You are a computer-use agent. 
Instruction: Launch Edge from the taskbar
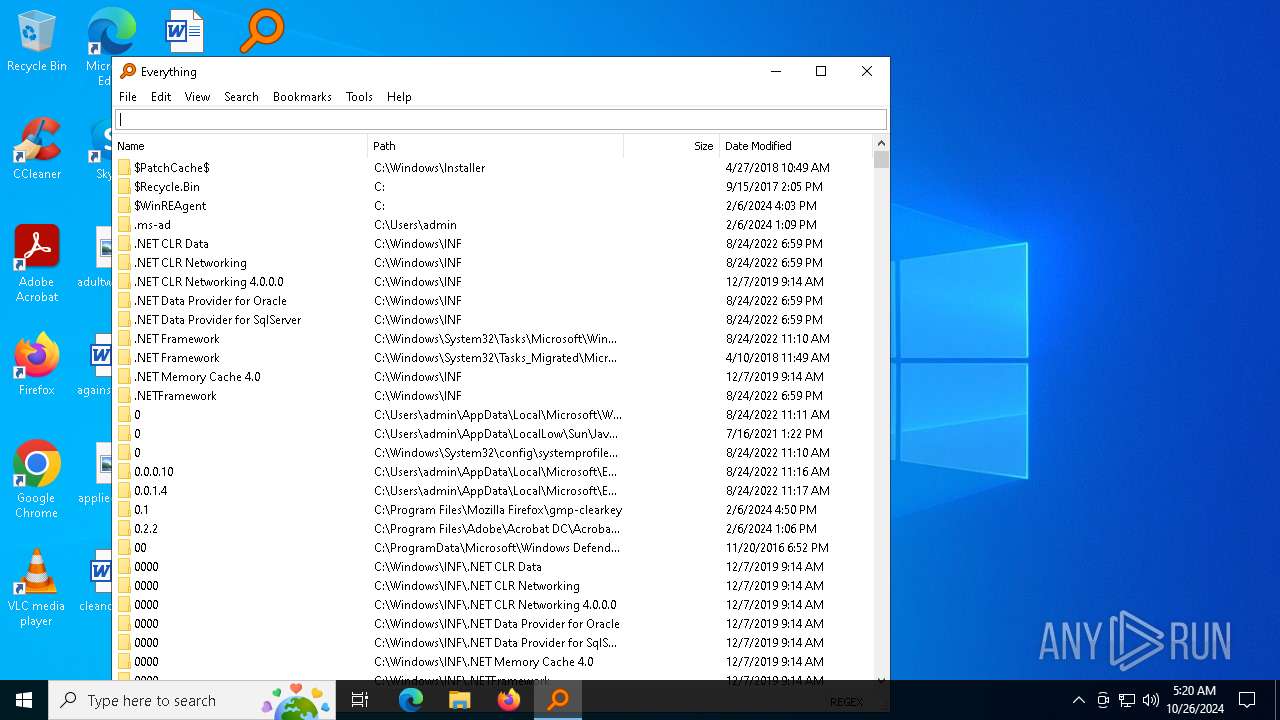411,700
